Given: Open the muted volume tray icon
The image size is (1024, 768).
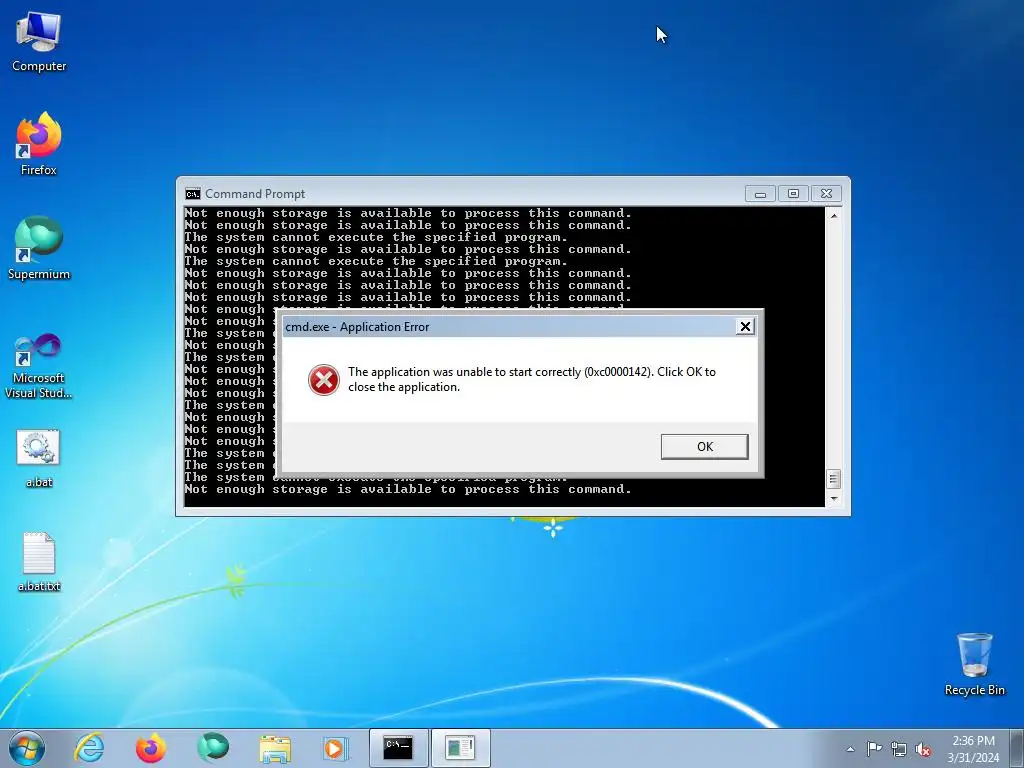Looking at the screenshot, I should [x=923, y=749].
